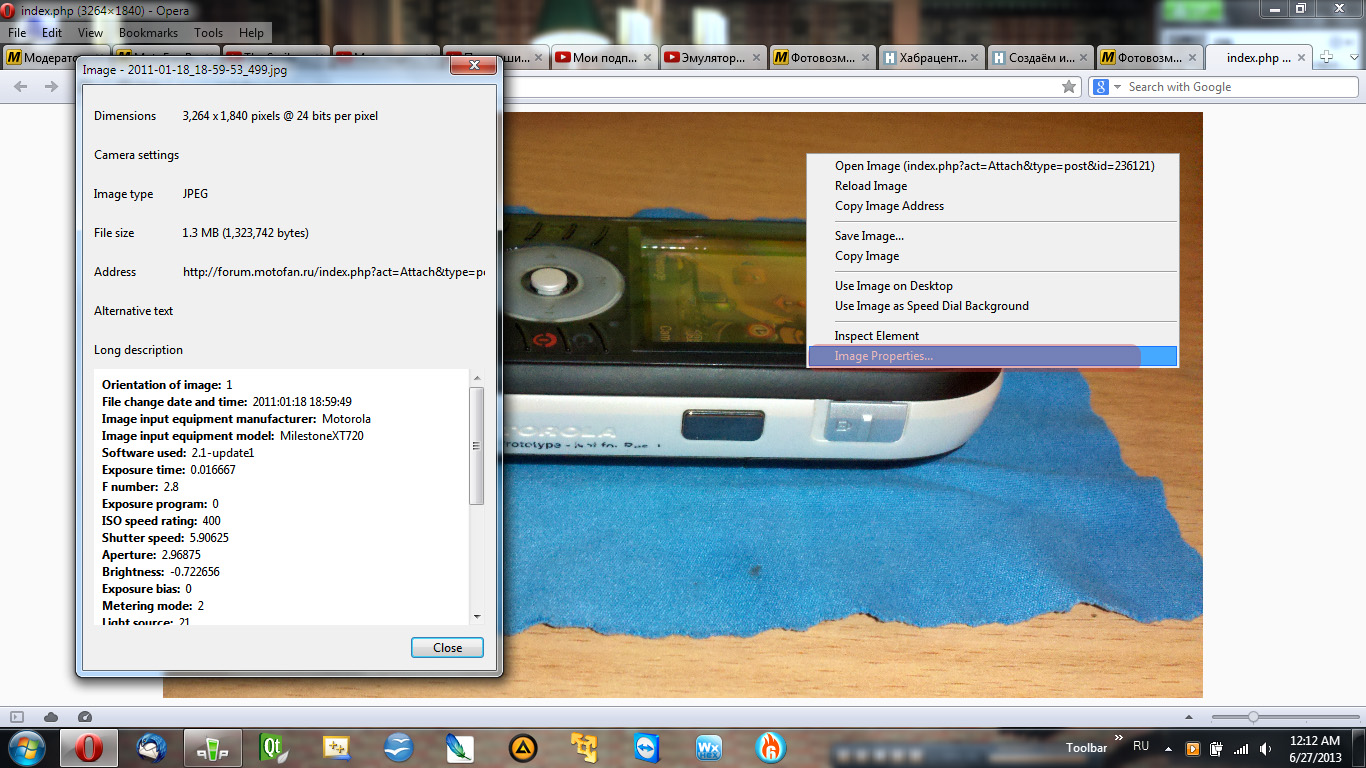This screenshot has width=1366, height=768.
Task: Switch to the 'Хабрацент...' tab
Action: point(932,58)
